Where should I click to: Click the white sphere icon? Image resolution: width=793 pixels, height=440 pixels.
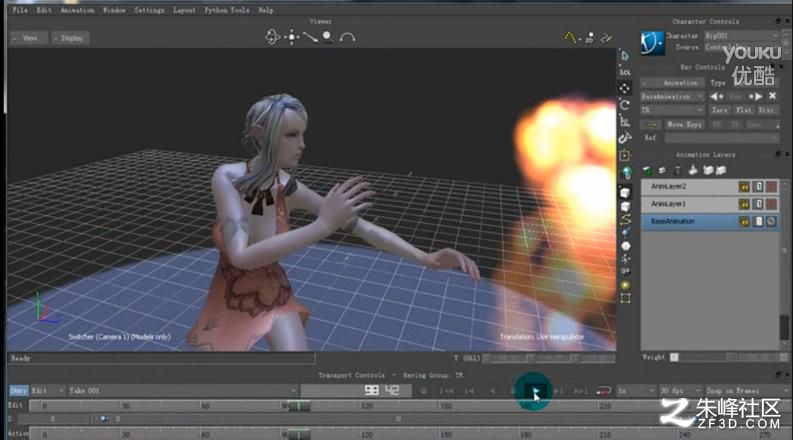pyautogui.click(x=626, y=246)
